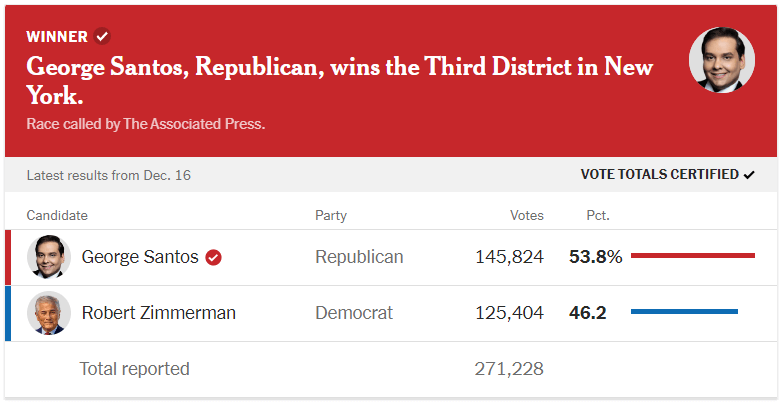Click the checkmark badge beside George Santos
This screenshot has height=408, width=780.
click(x=213, y=257)
